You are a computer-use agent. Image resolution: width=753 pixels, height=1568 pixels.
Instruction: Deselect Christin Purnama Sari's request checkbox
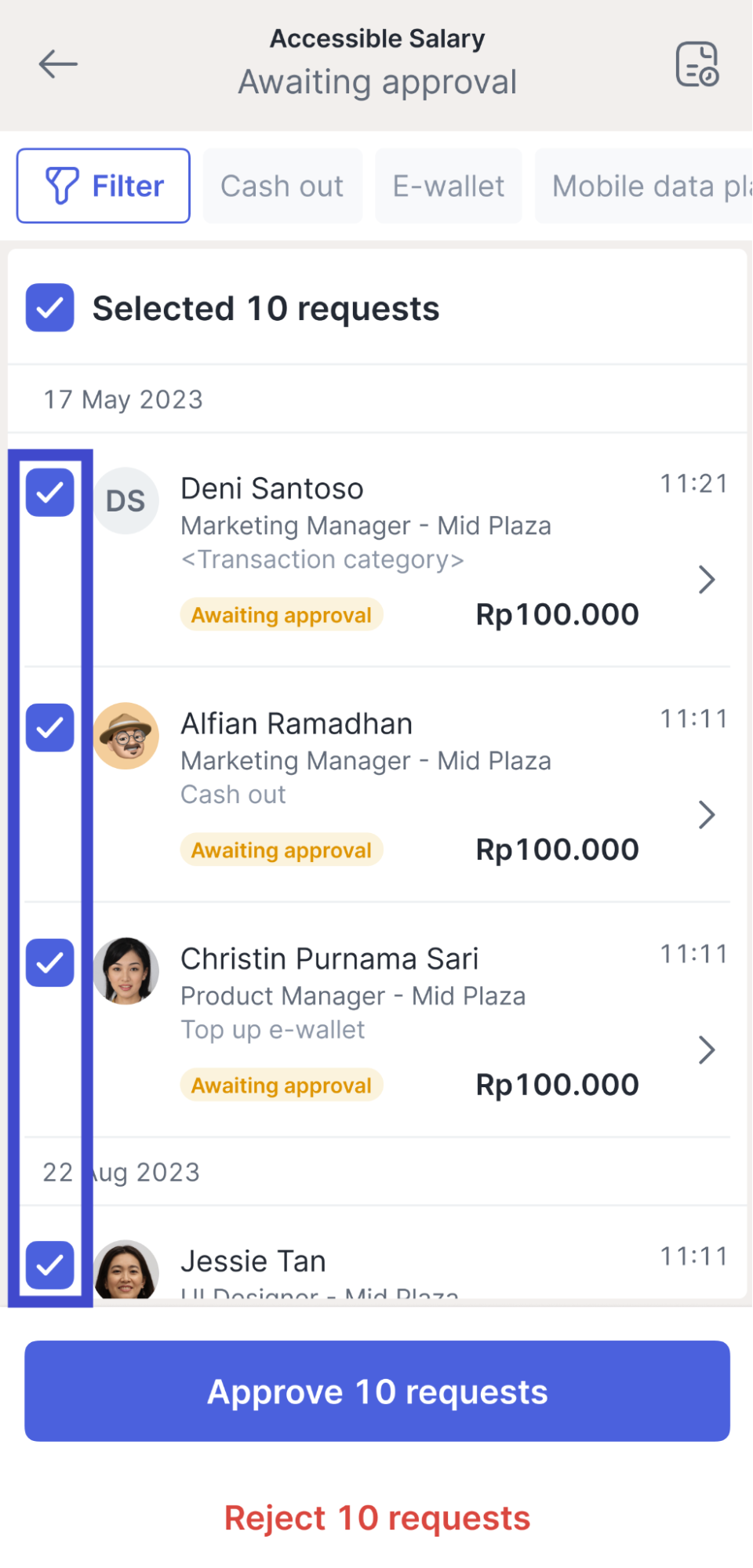click(49, 962)
